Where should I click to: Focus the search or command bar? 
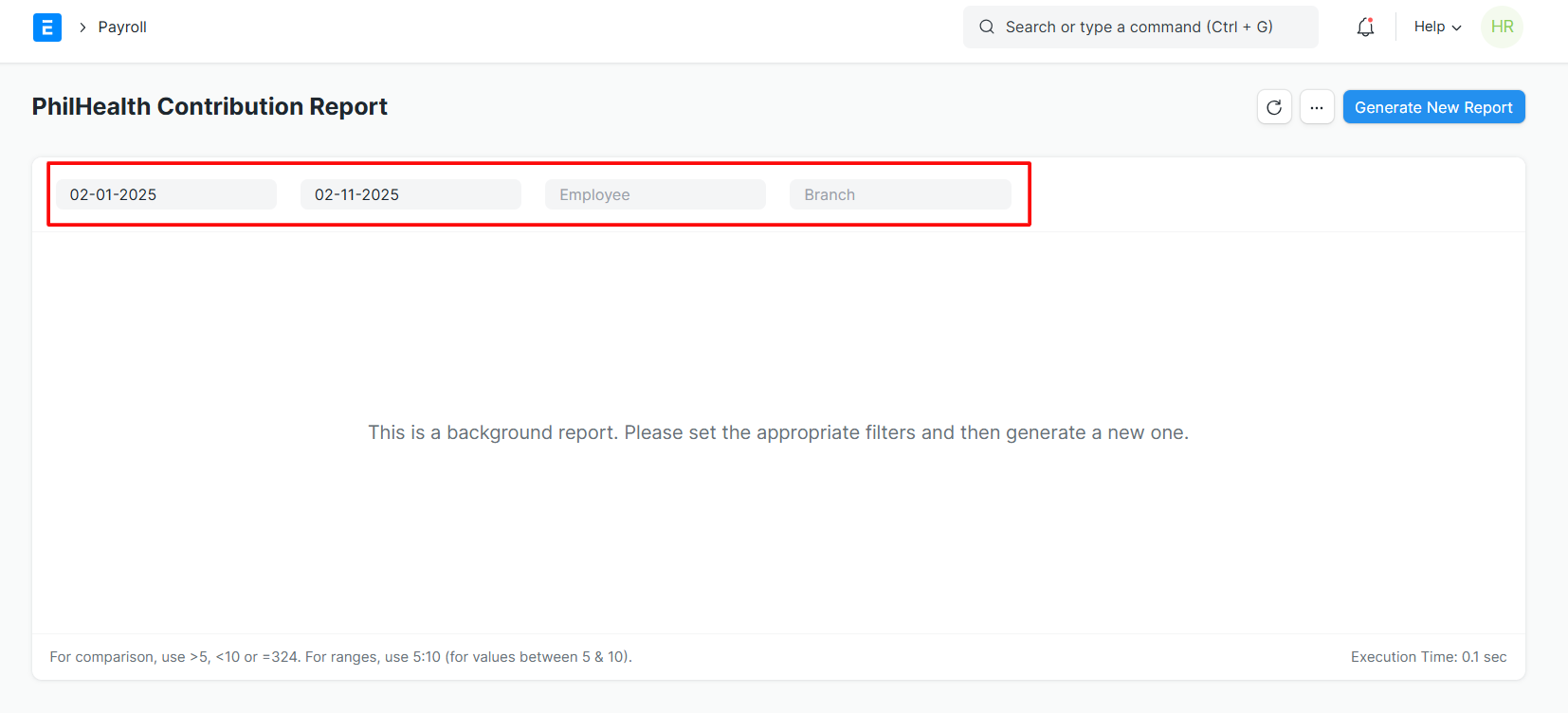[1140, 27]
